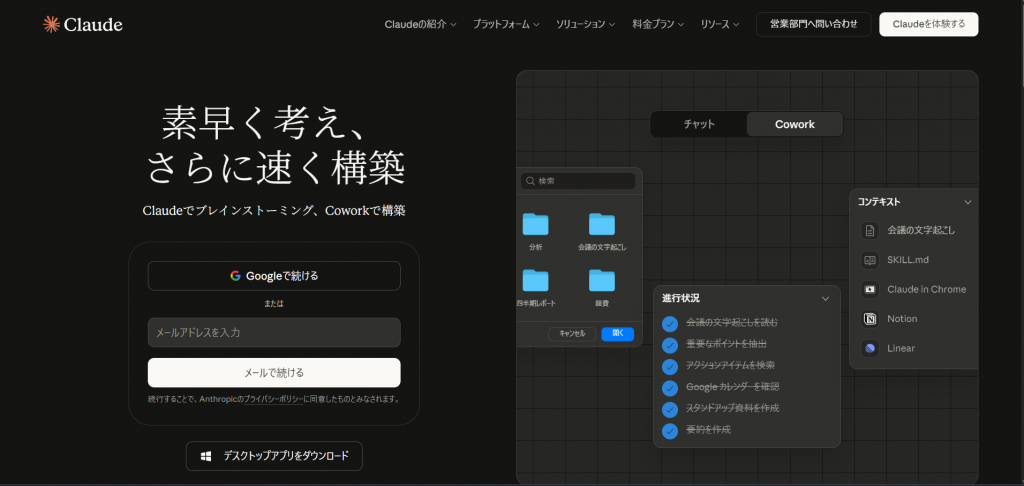Collapse the 進行状況 panel chevron

pos(825,298)
